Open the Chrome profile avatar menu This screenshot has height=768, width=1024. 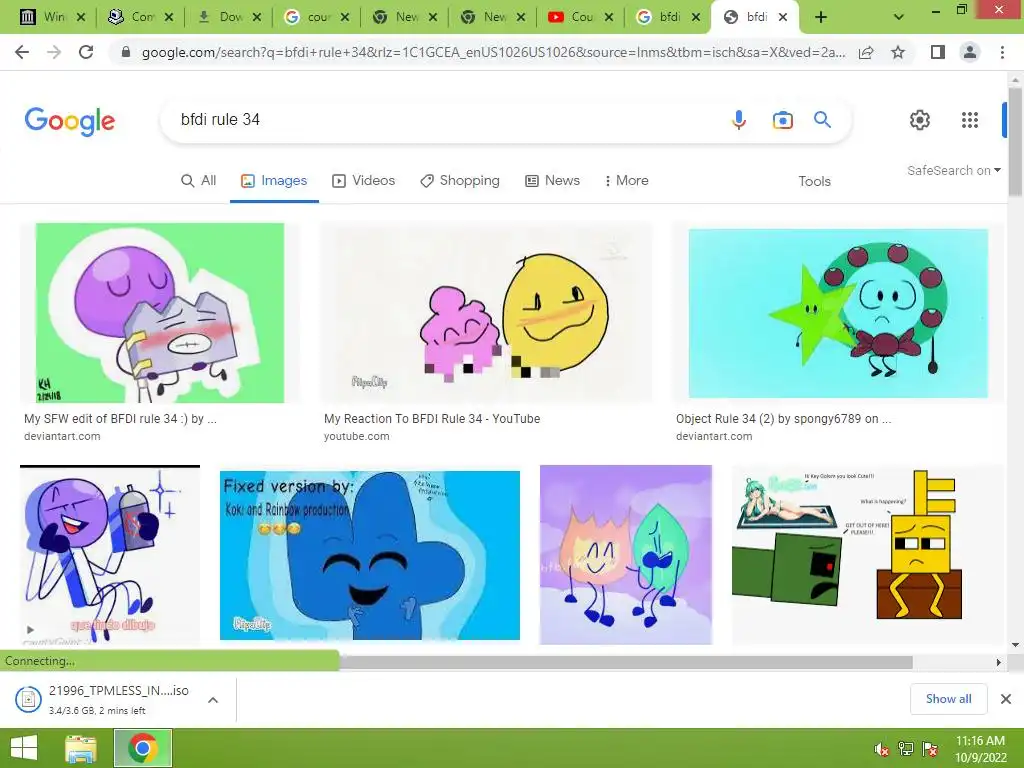coord(970,52)
